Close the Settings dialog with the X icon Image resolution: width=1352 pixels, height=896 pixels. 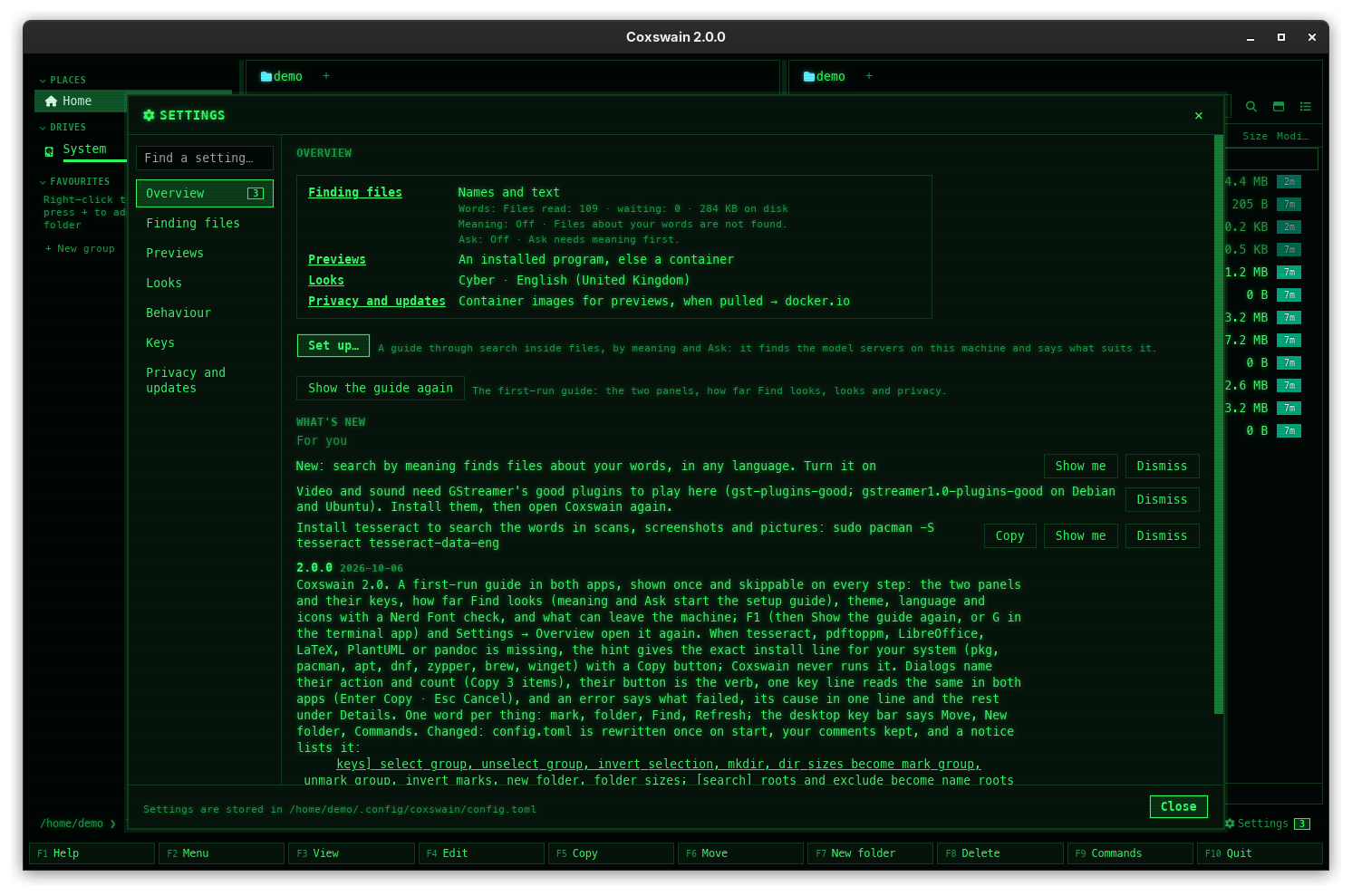coord(1199,116)
